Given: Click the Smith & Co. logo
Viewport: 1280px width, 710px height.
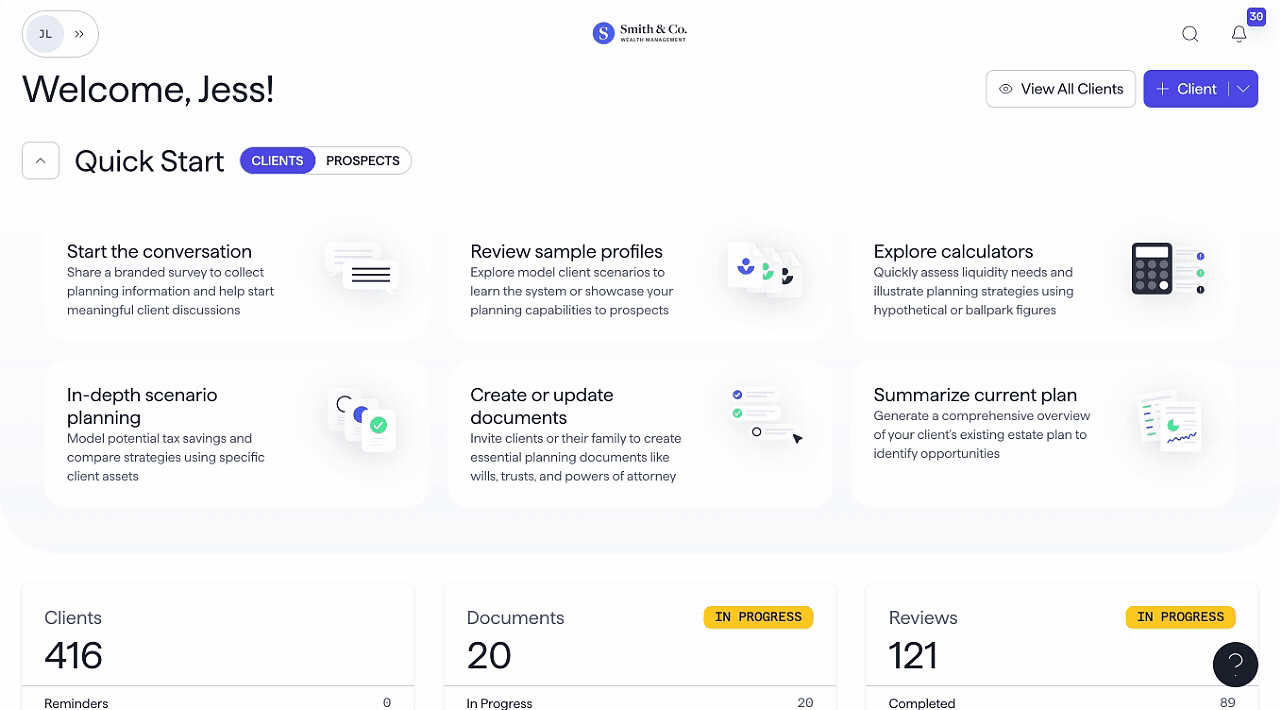Looking at the screenshot, I should point(640,33).
